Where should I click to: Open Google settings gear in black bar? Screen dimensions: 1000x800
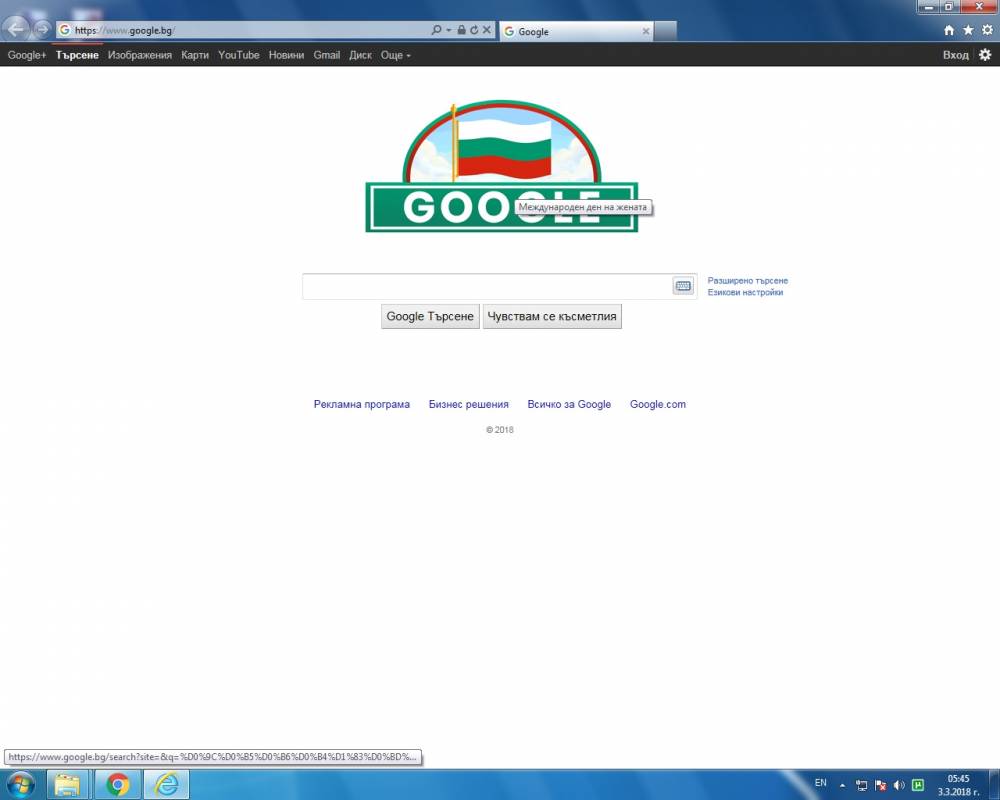985,55
